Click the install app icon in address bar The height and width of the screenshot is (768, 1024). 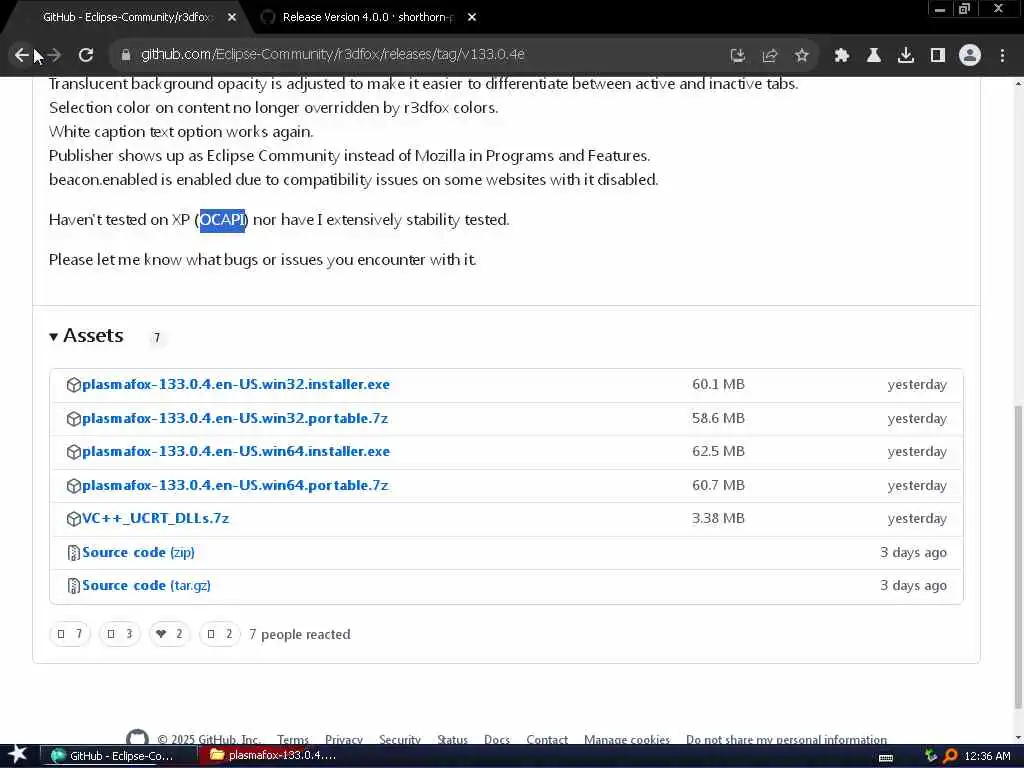pyautogui.click(x=737, y=56)
